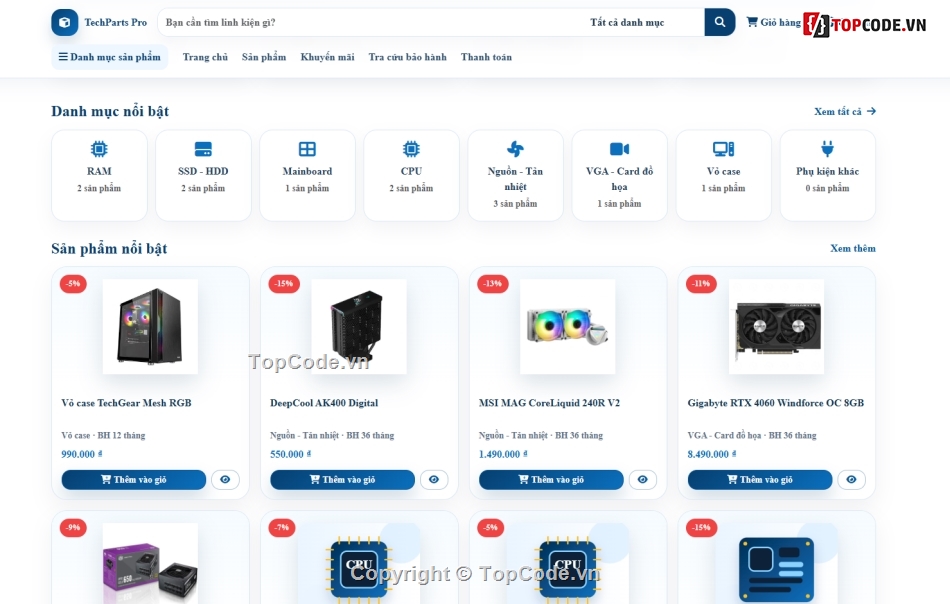Click the 990.000 đ price
This screenshot has height=604, width=950.
[82, 454]
